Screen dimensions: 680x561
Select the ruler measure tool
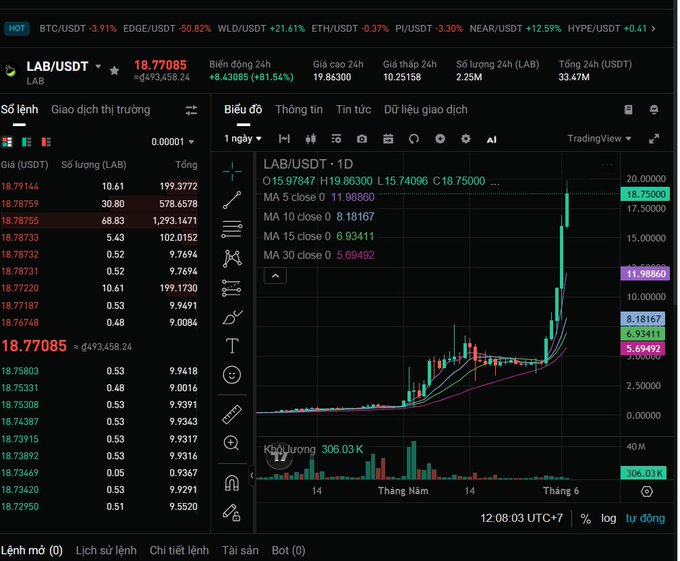pyautogui.click(x=232, y=414)
